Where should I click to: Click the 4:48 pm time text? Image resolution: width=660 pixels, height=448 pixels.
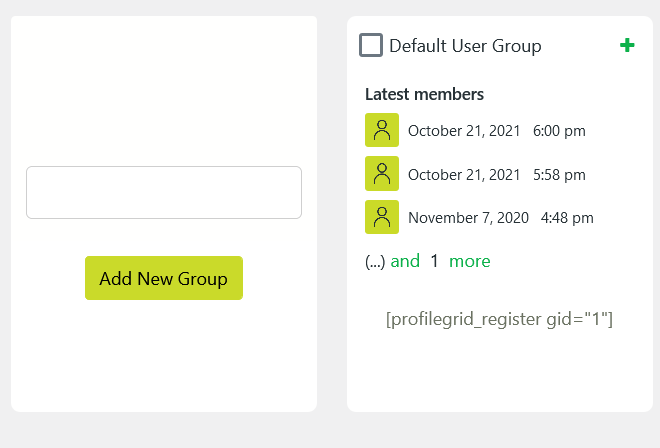pyautogui.click(x=567, y=218)
